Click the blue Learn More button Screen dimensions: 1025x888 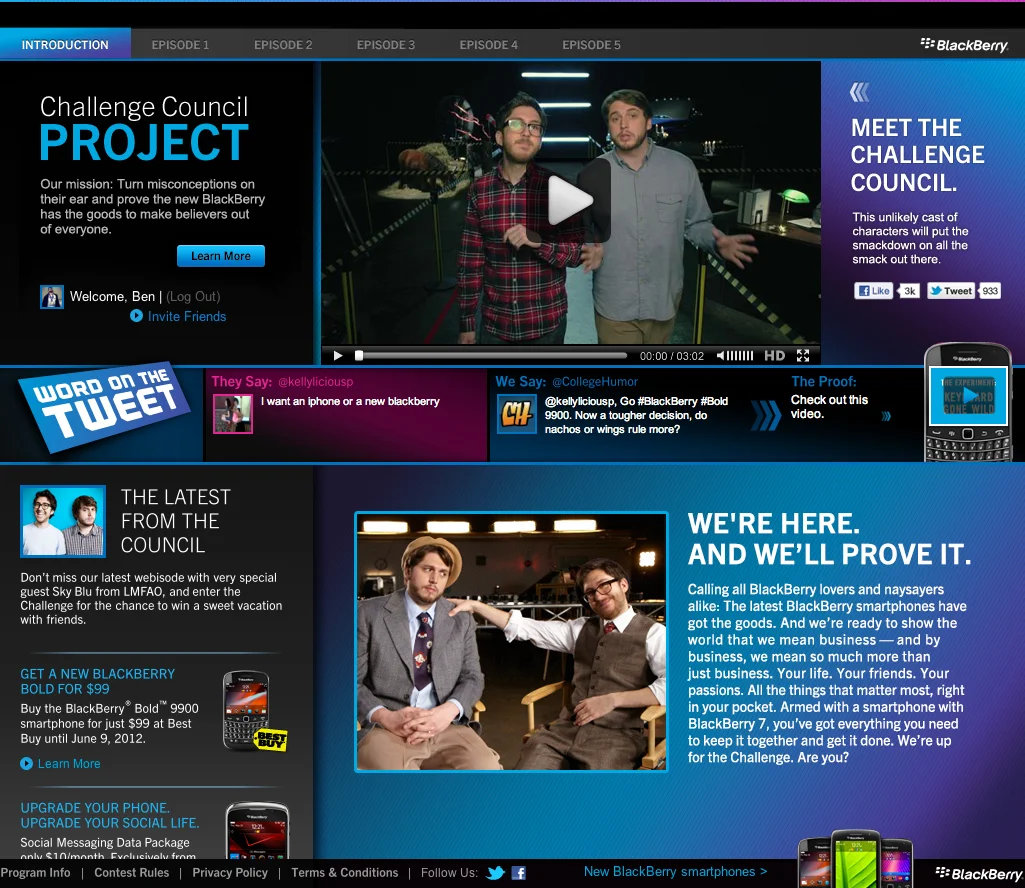point(221,256)
